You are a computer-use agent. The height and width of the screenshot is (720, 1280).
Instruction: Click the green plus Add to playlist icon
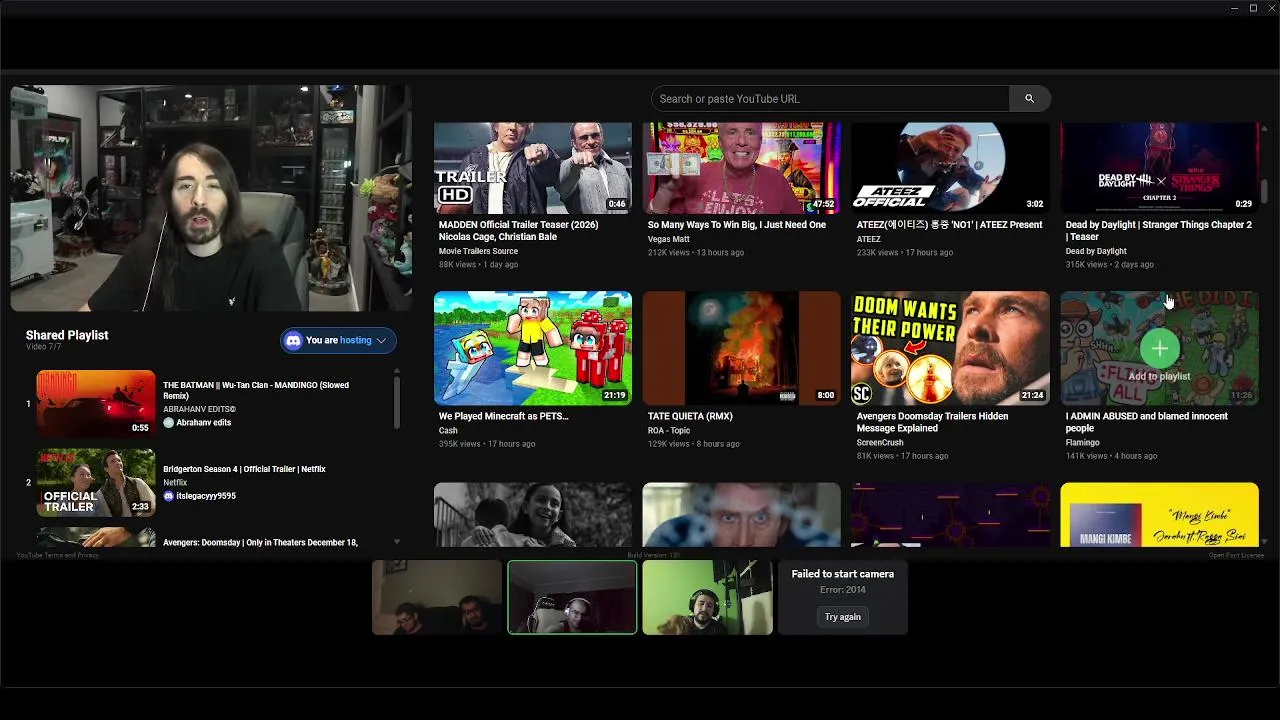(1159, 348)
